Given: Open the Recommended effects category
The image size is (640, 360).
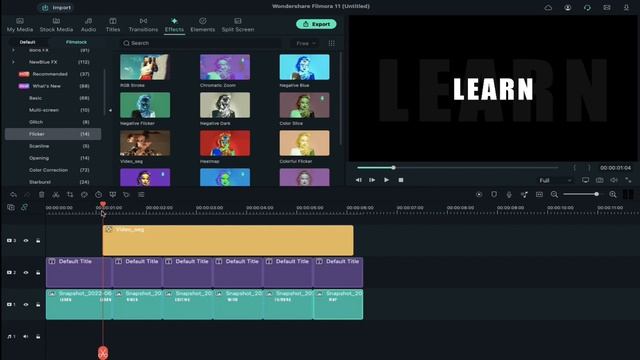Looking at the screenshot, I should (x=53, y=74).
